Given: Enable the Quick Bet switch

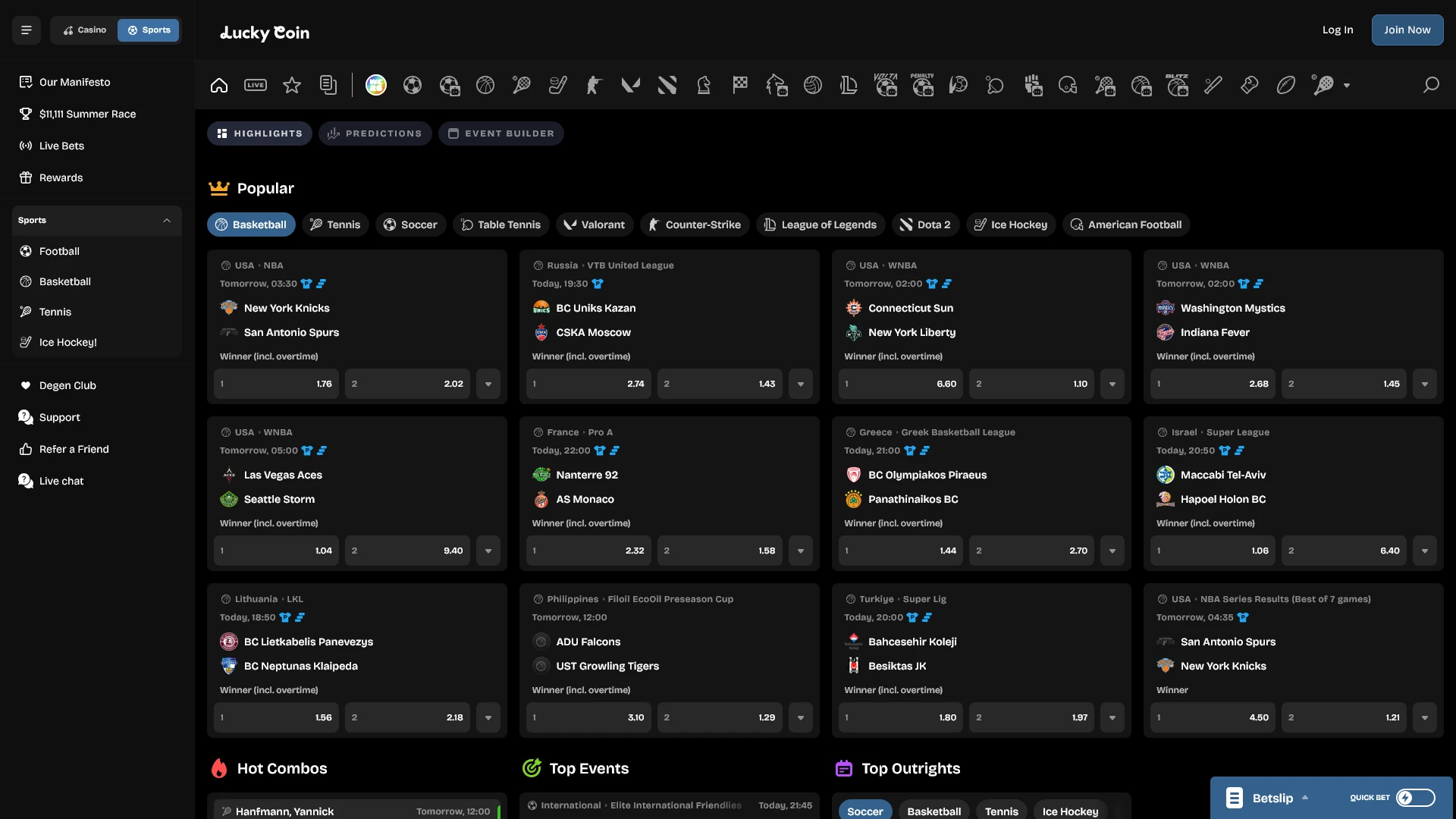Looking at the screenshot, I should (x=1416, y=798).
